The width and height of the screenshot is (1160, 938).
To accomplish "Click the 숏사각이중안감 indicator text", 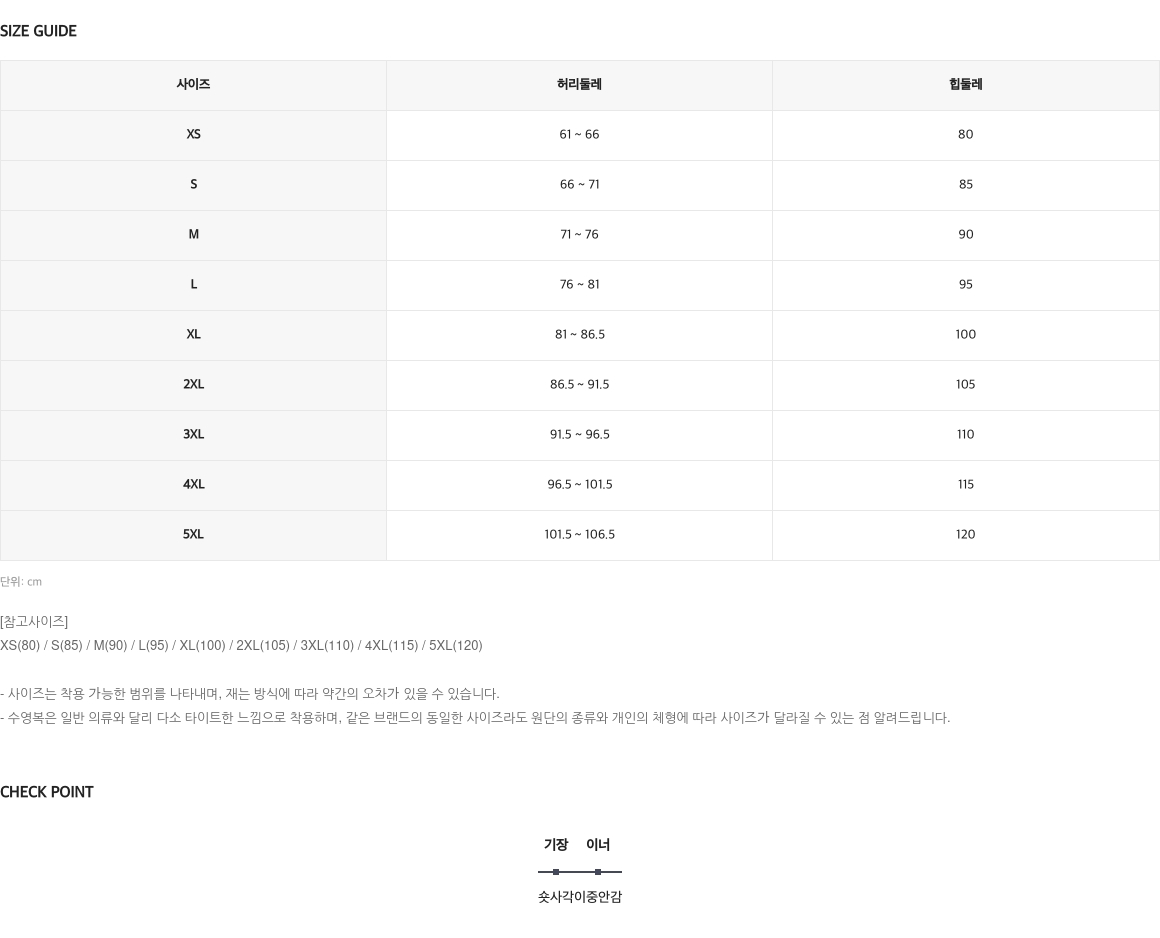I will tap(579, 897).
